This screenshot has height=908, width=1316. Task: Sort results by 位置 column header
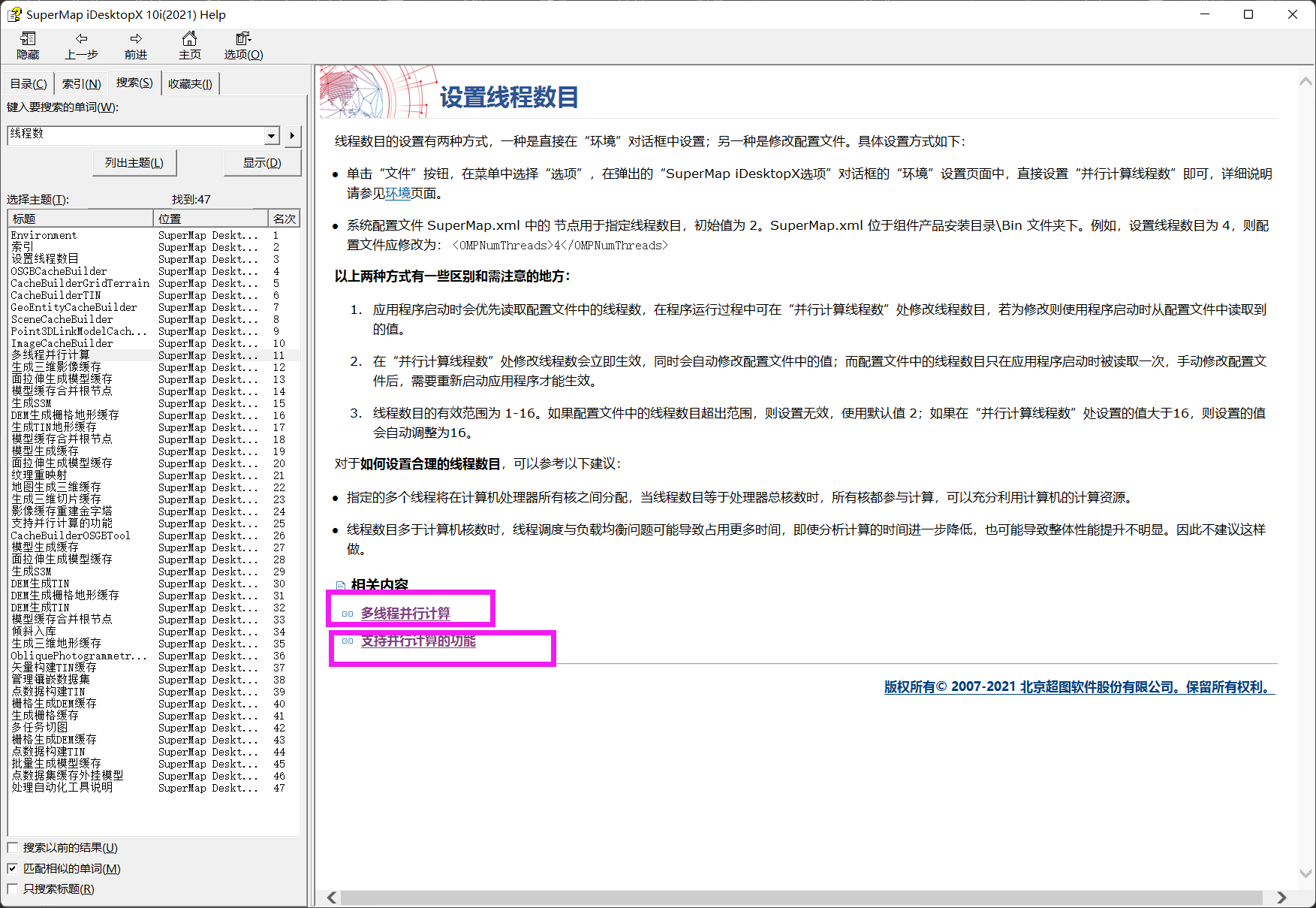pyautogui.click(x=211, y=219)
